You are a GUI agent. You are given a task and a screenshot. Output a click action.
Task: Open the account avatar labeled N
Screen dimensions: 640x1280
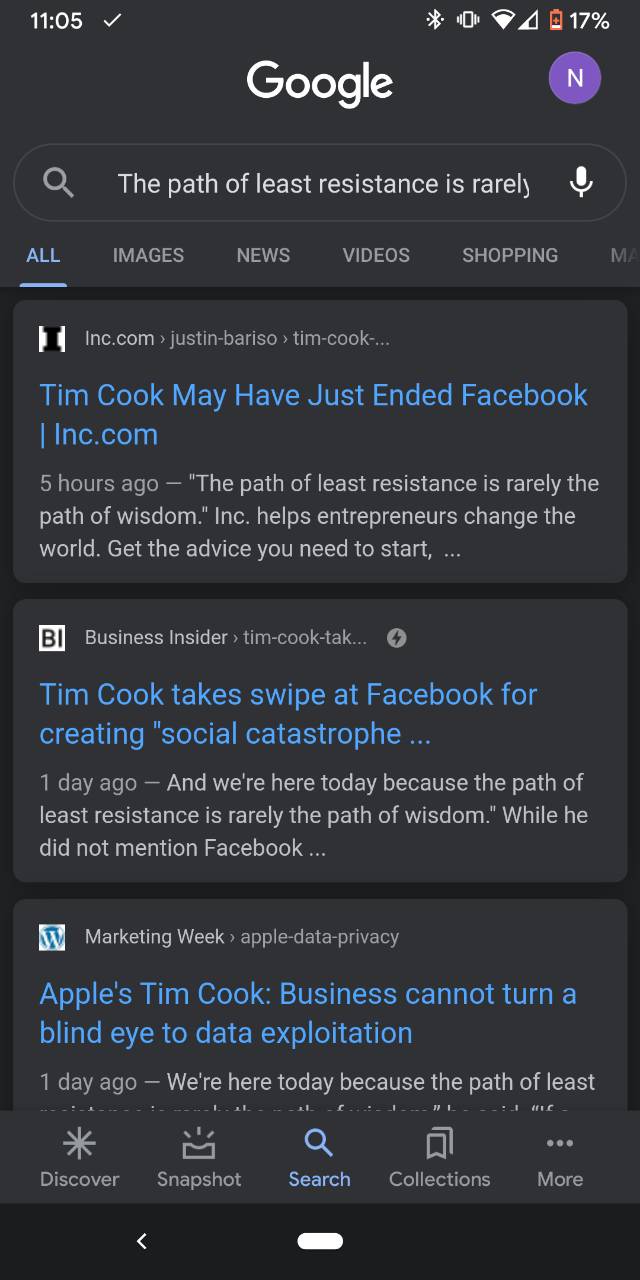pos(574,79)
